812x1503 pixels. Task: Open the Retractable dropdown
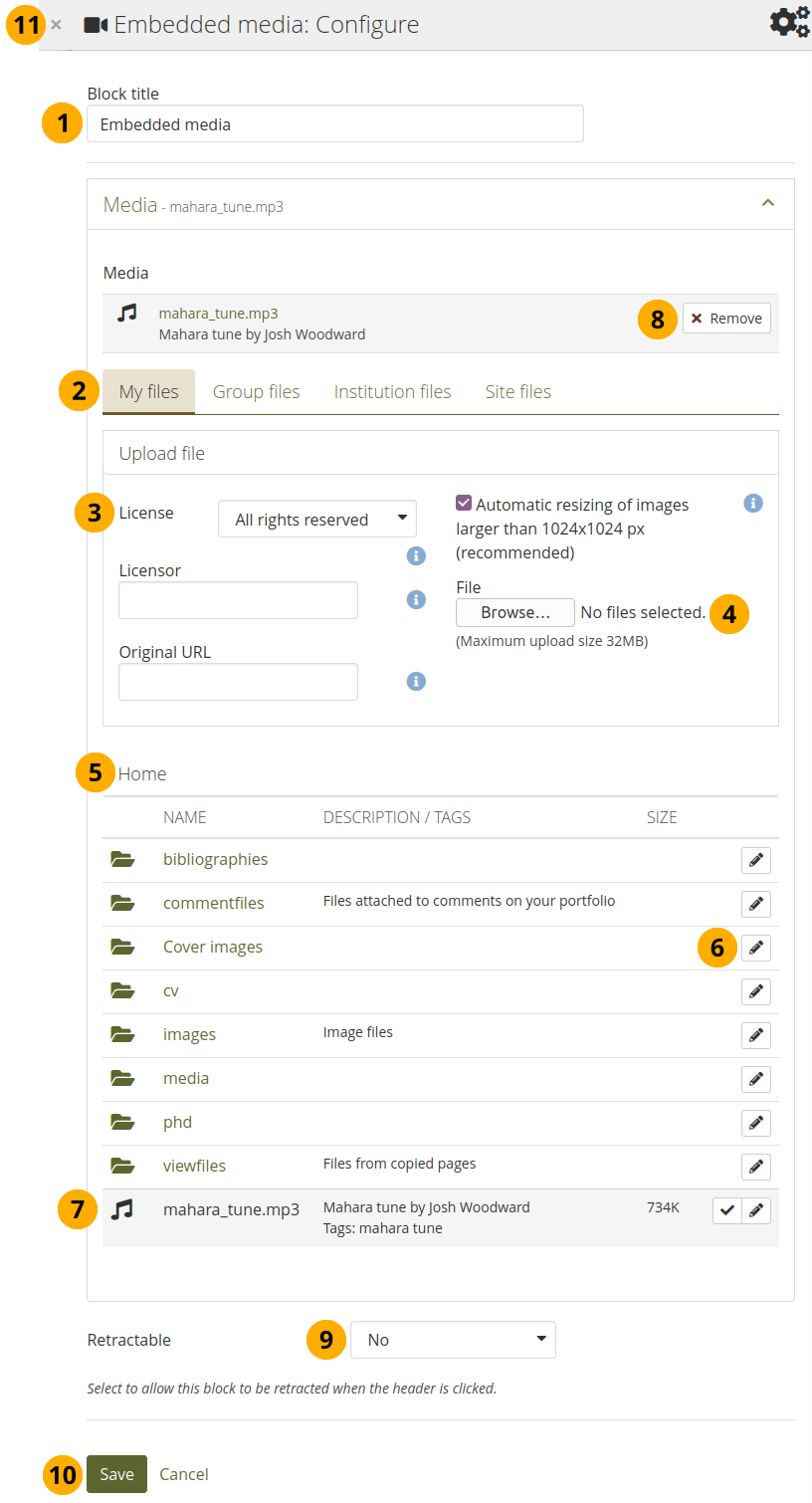point(453,1340)
